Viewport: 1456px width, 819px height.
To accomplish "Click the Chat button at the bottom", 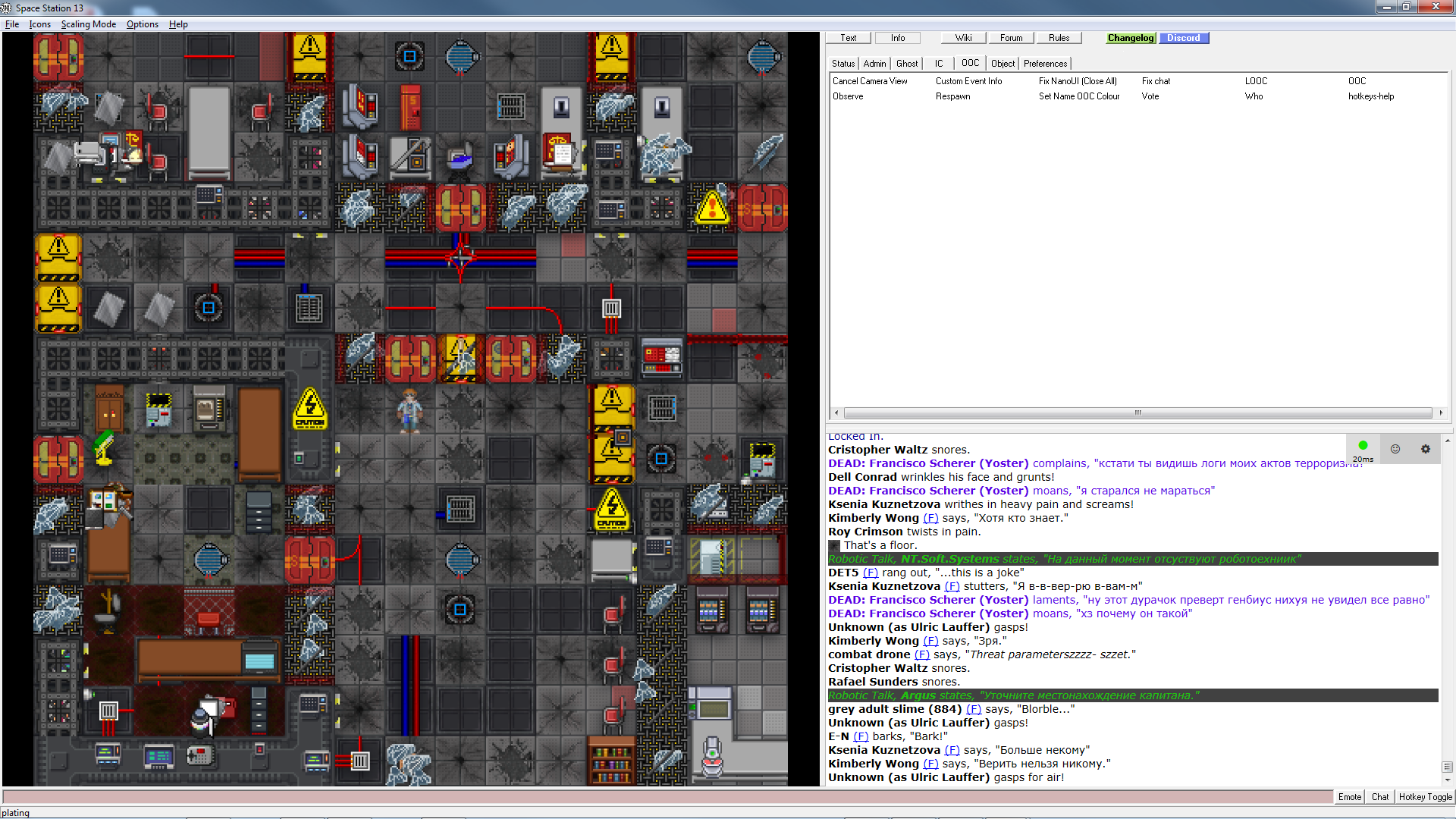I will [x=1379, y=797].
